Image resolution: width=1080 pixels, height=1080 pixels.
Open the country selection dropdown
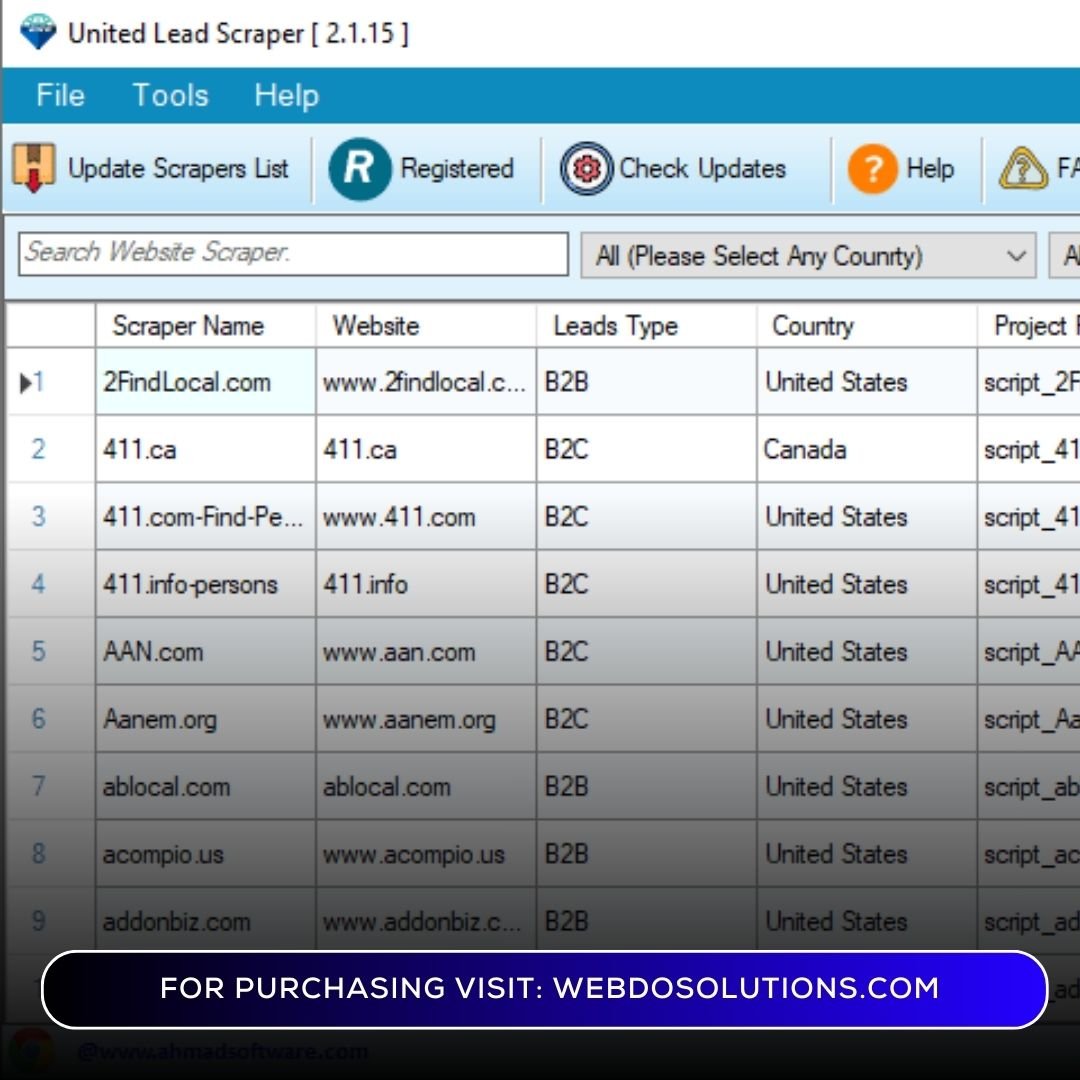click(x=809, y=256)
